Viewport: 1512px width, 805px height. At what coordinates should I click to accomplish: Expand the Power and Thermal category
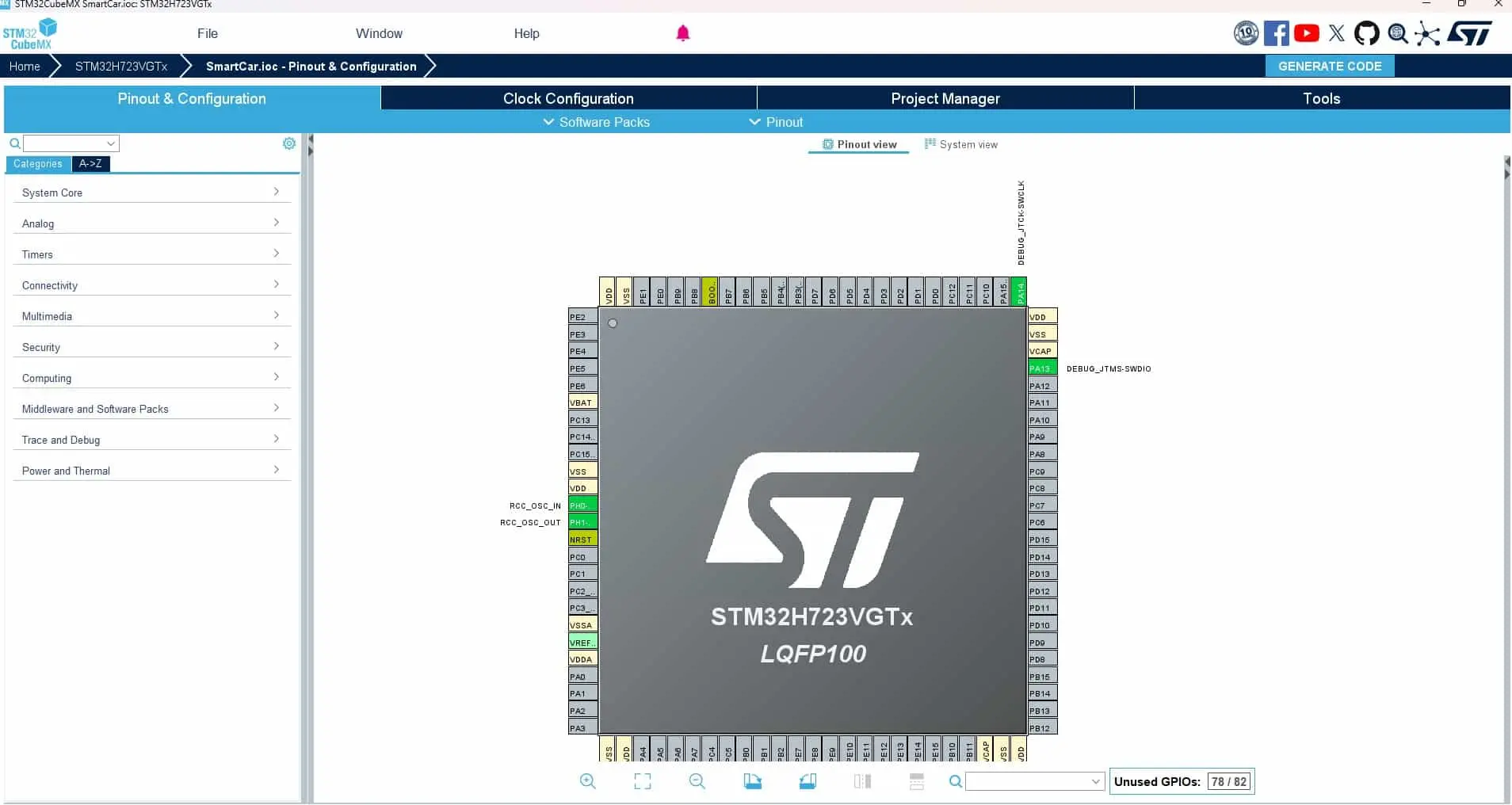click(x=151, y=471)
